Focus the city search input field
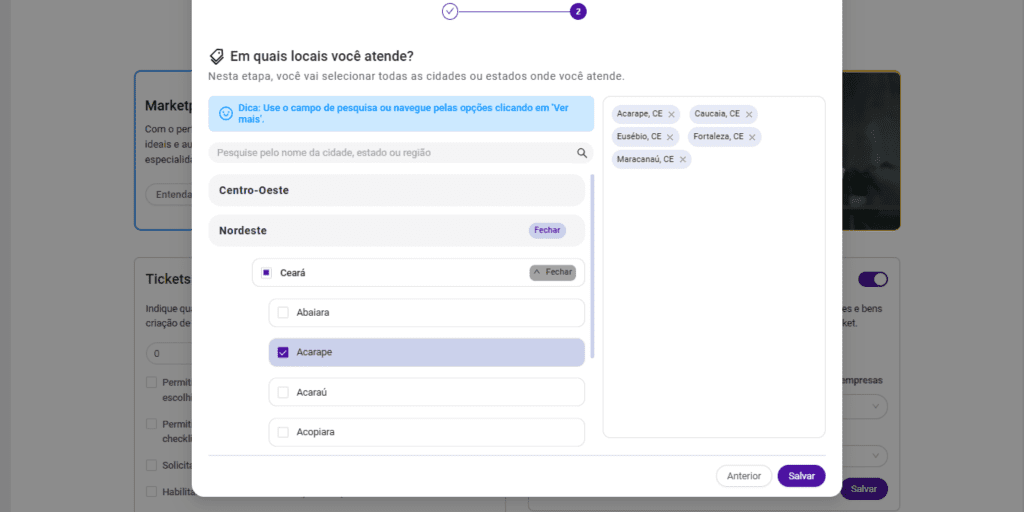The image size is (1024, 512). tap(390, 153)
